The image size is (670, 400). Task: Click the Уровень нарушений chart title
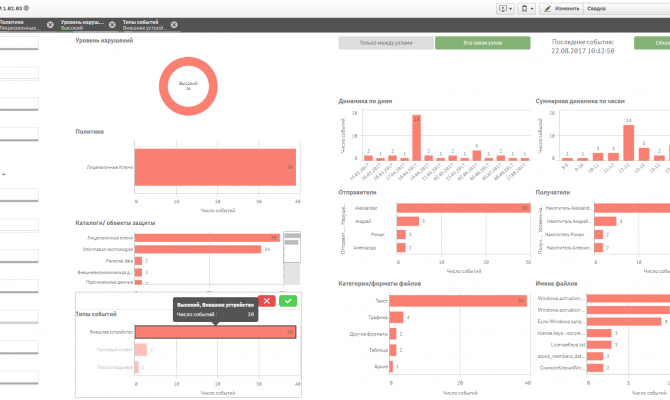point(104,41)
